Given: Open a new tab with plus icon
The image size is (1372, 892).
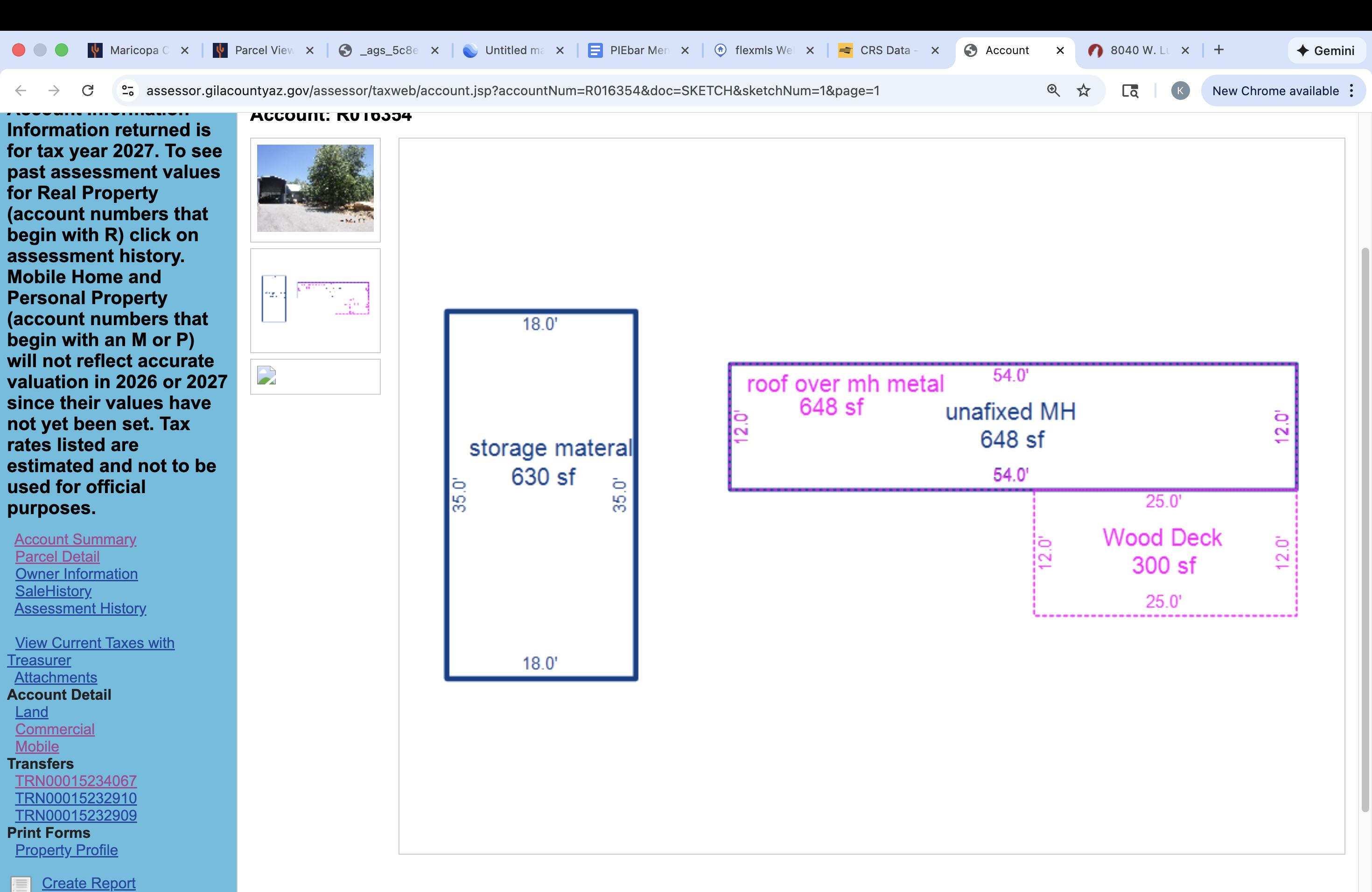Looking at the screenshot, I should pos(1218,50).
